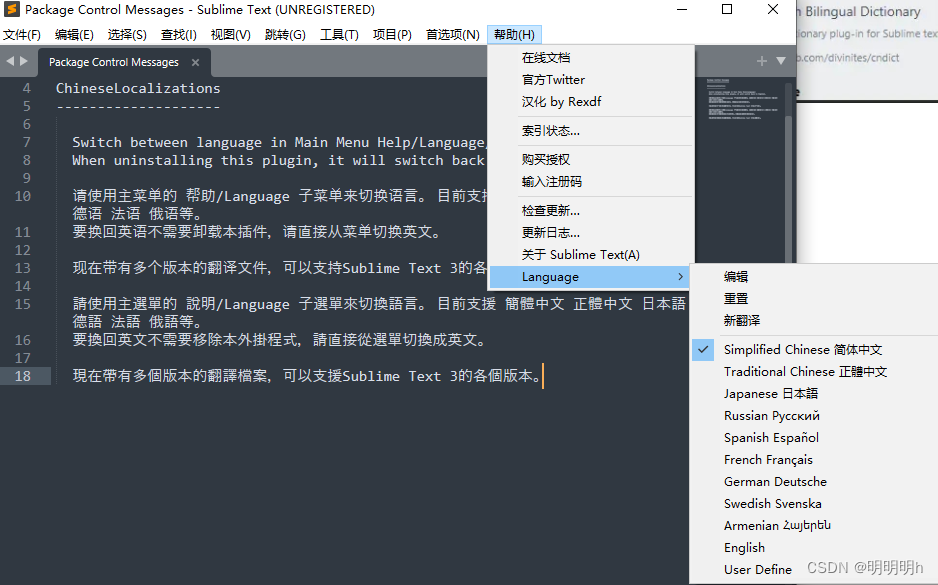Enable Traditional Chinese 正體中文
Screen dimensions: 938x585
click(x=802, y=372)
